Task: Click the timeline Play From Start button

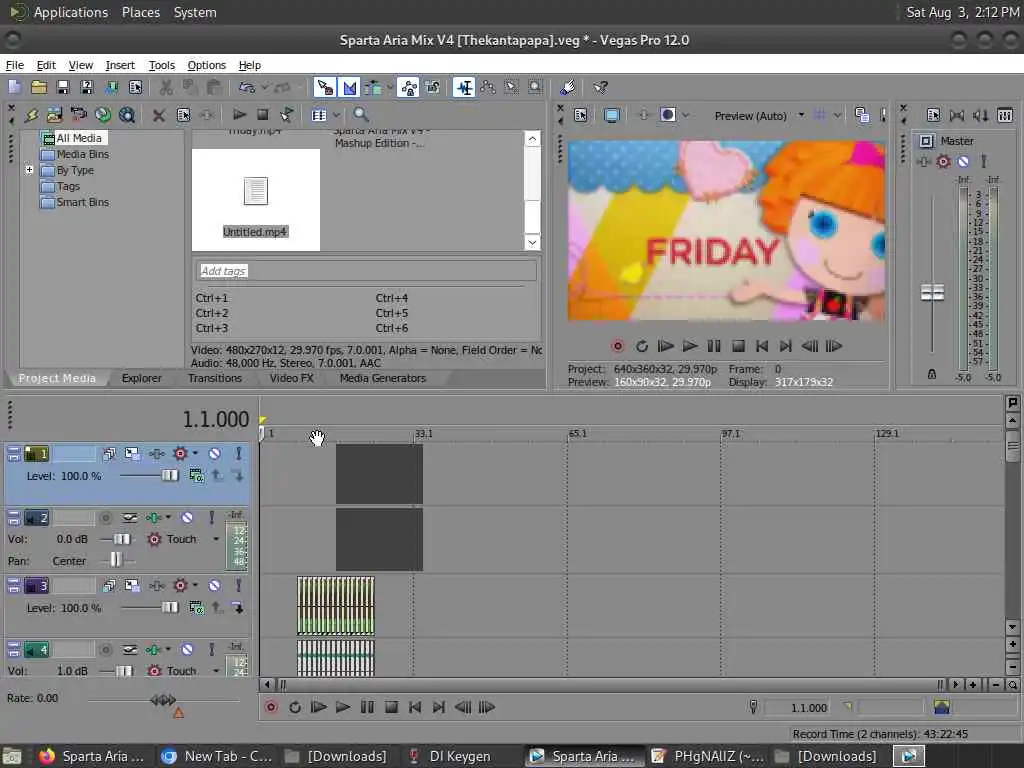Action: [x=318, y=707]
